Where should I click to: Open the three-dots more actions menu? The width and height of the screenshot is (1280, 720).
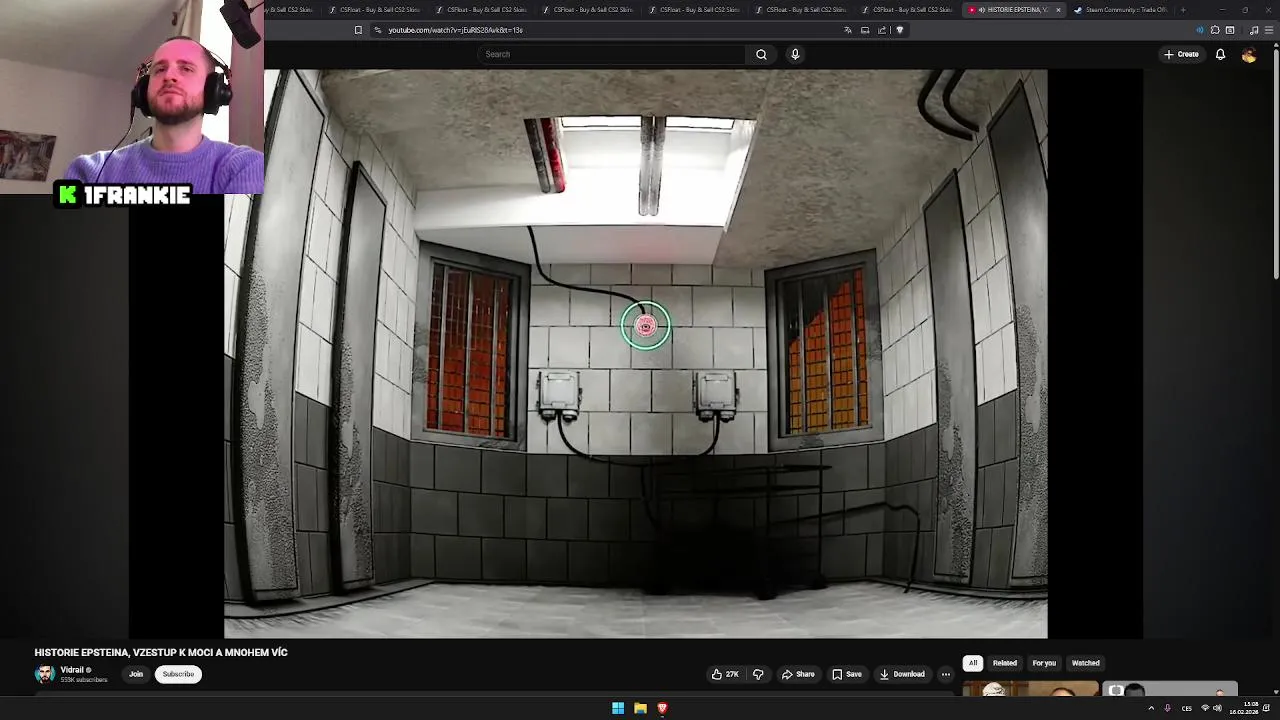coord(945,674)
